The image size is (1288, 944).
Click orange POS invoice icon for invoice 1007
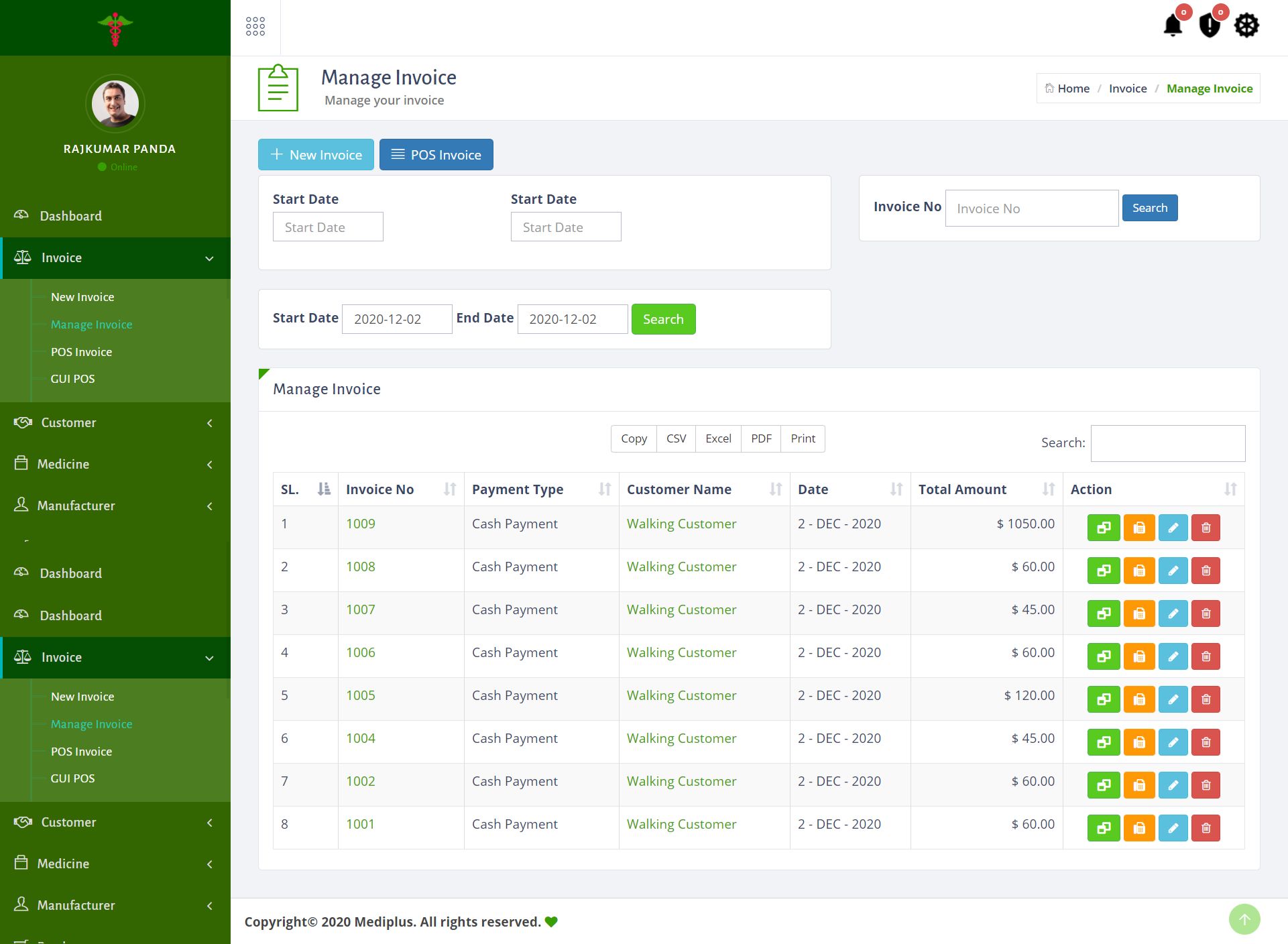click(x=1138, y=613)
